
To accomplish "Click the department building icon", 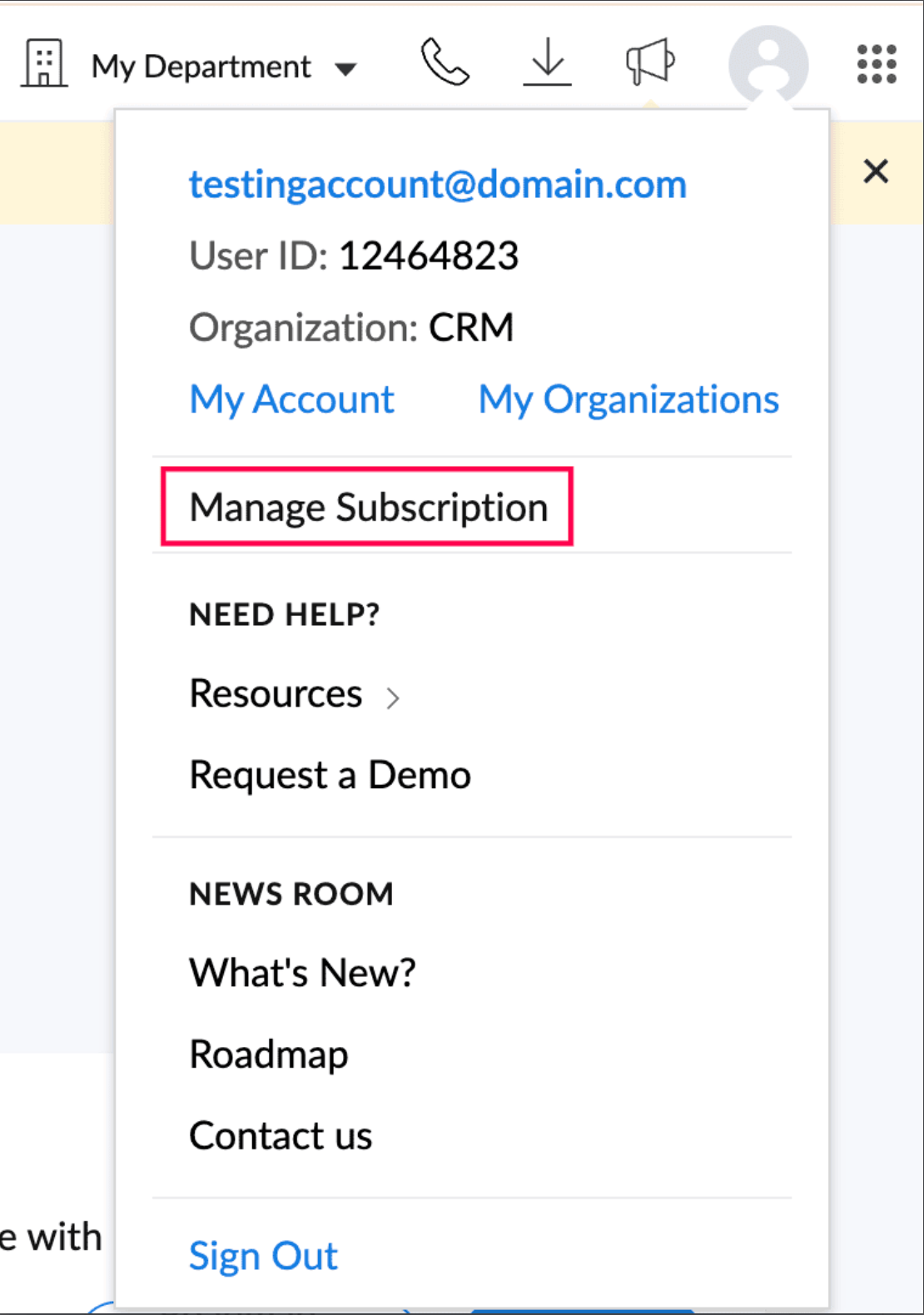I will click(44, 64).
